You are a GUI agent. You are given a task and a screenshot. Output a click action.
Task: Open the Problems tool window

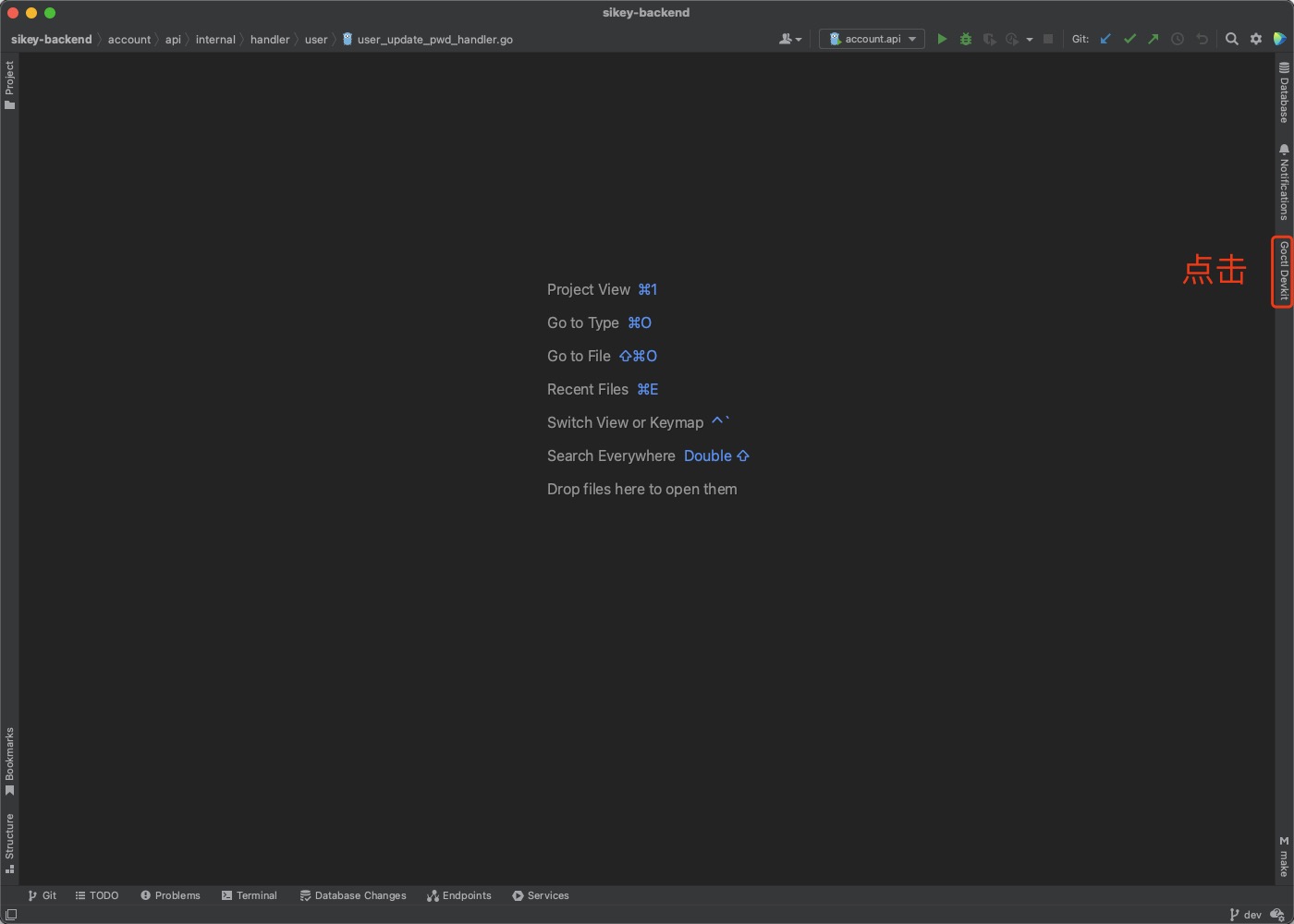170,895
